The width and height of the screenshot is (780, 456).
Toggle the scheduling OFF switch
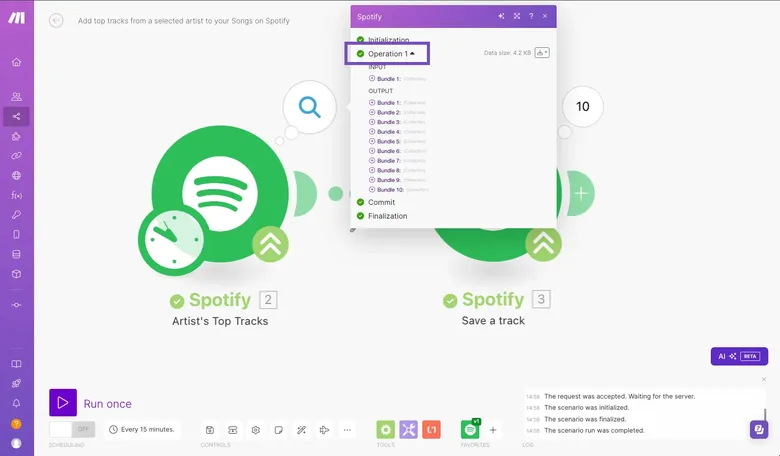pyautogui.click(x=72, y=429)
